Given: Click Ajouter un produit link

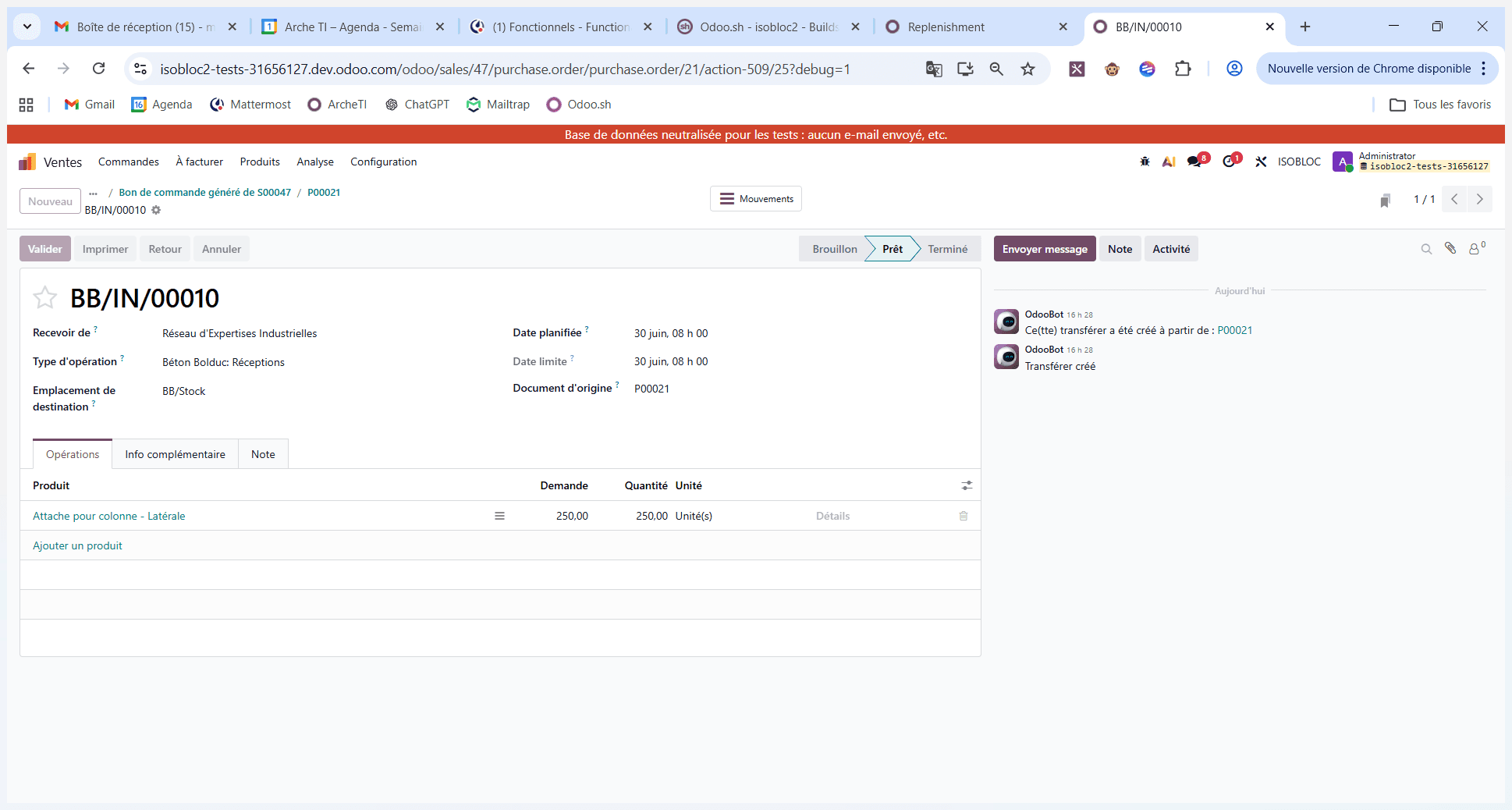Looking at the screenshot, I should (x=77, y=545).
